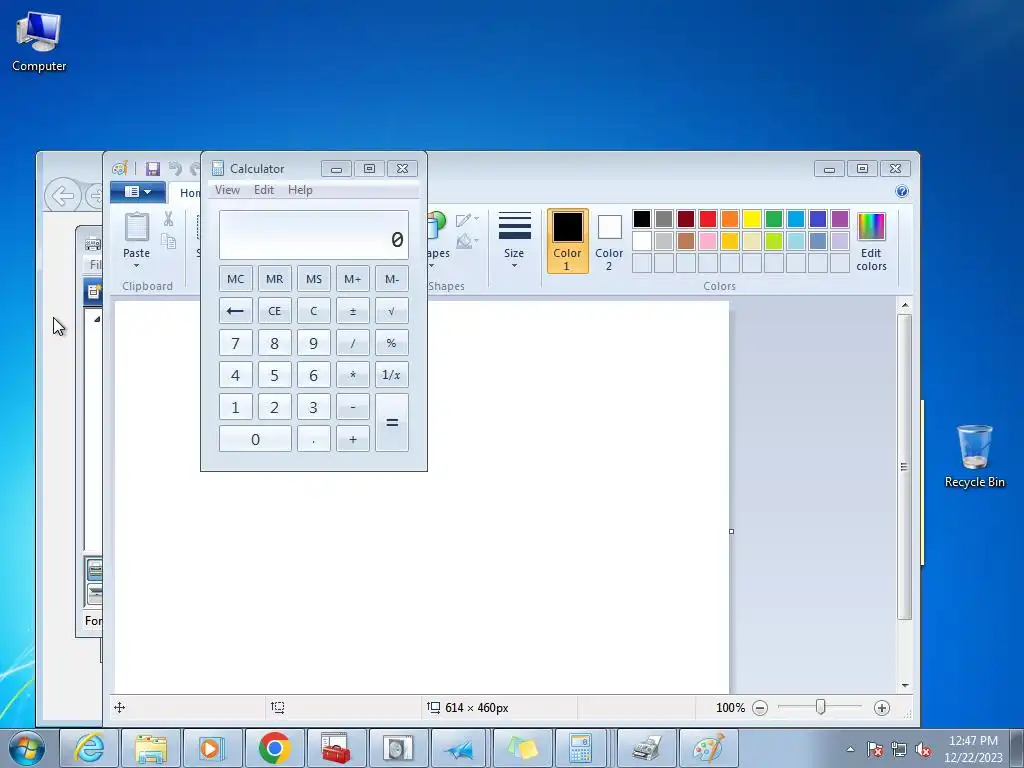Click the Calculator percent button
Screen dimensions: 1024x768
coord(392,343)
